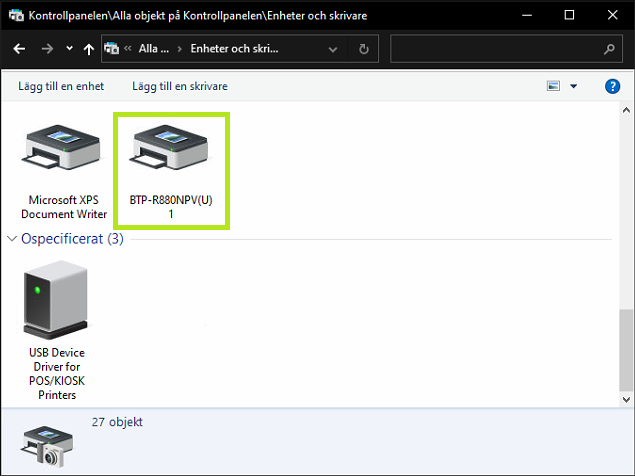Viewport: 635px width, 476px height.
Task: Click inside the search input field
Action: pyautogui.click(x=495, y=48)
